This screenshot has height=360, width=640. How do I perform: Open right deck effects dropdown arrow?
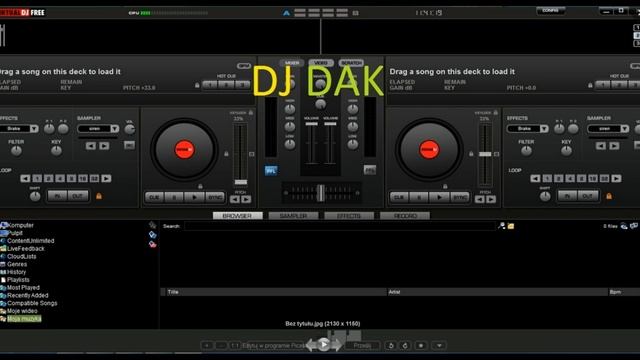click(544, 129)
